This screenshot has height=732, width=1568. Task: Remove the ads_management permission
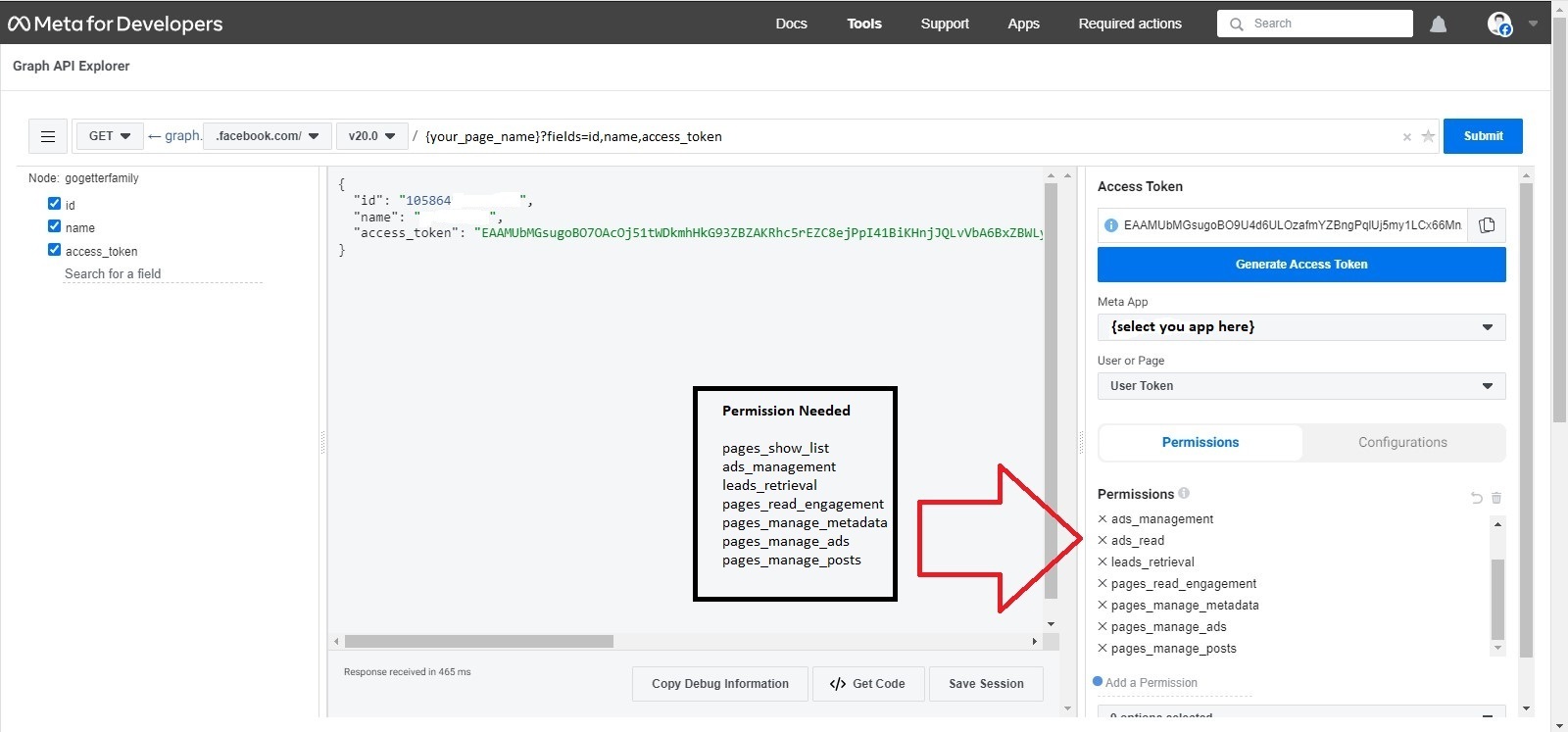pos(1102,518)
